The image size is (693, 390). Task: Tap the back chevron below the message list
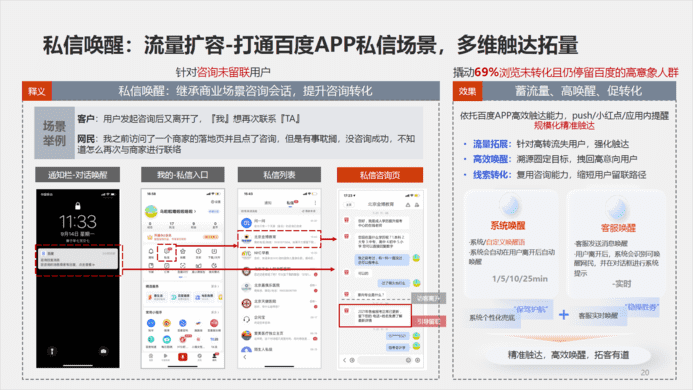tap(244, 357)
